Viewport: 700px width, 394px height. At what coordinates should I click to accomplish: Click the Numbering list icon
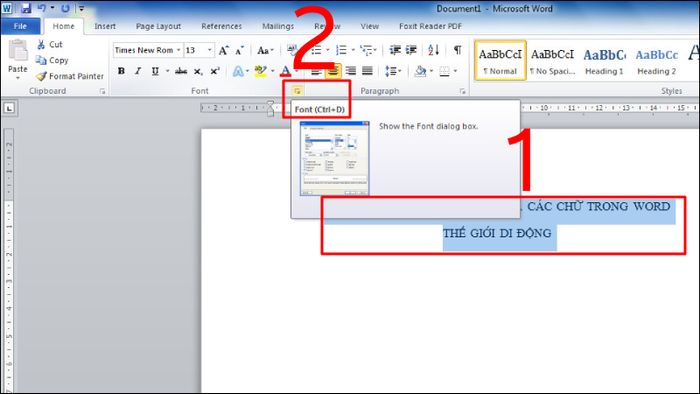341,50
